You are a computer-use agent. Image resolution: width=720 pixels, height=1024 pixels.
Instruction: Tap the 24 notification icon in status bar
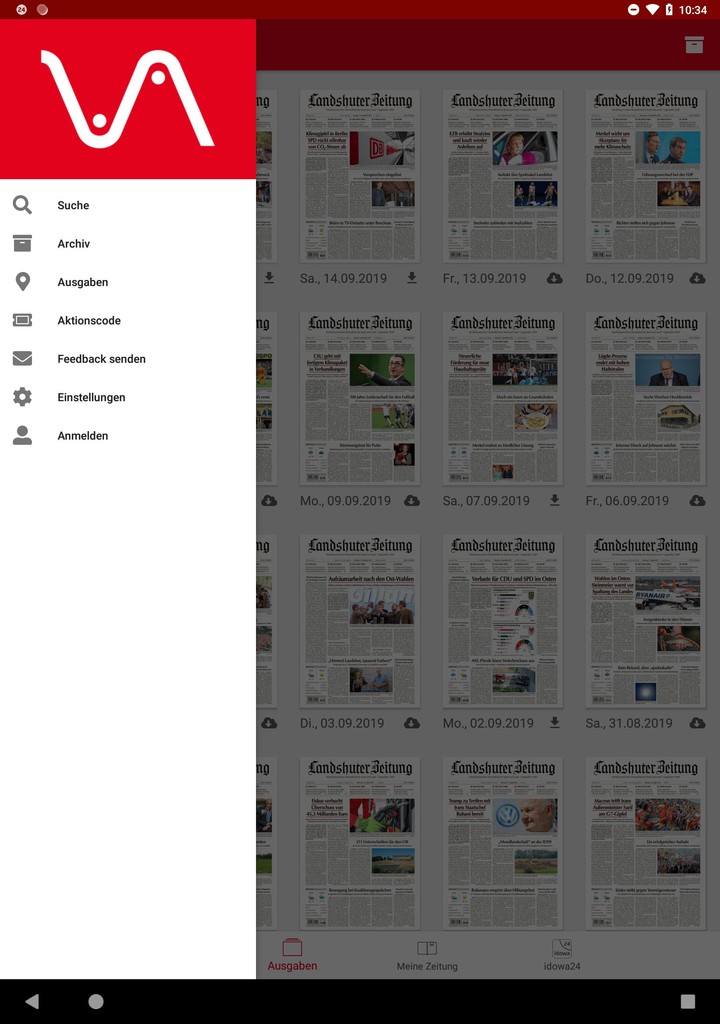(x=21, y=9)
